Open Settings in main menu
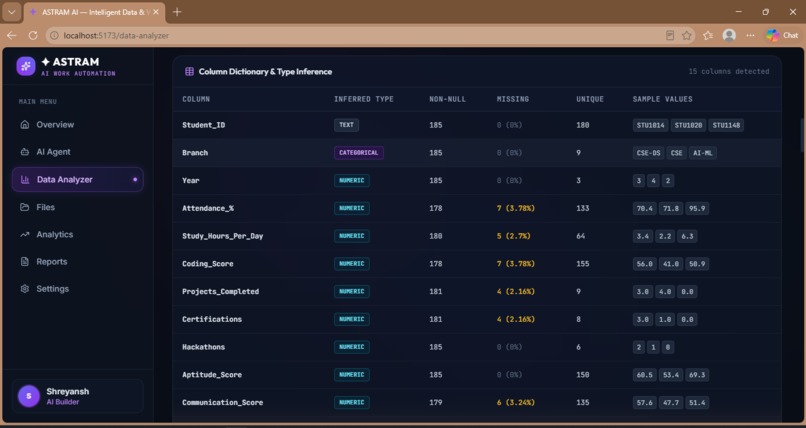The height and width of the screenshot is (428, 806). pyautogui.click(x=78, y=289)
